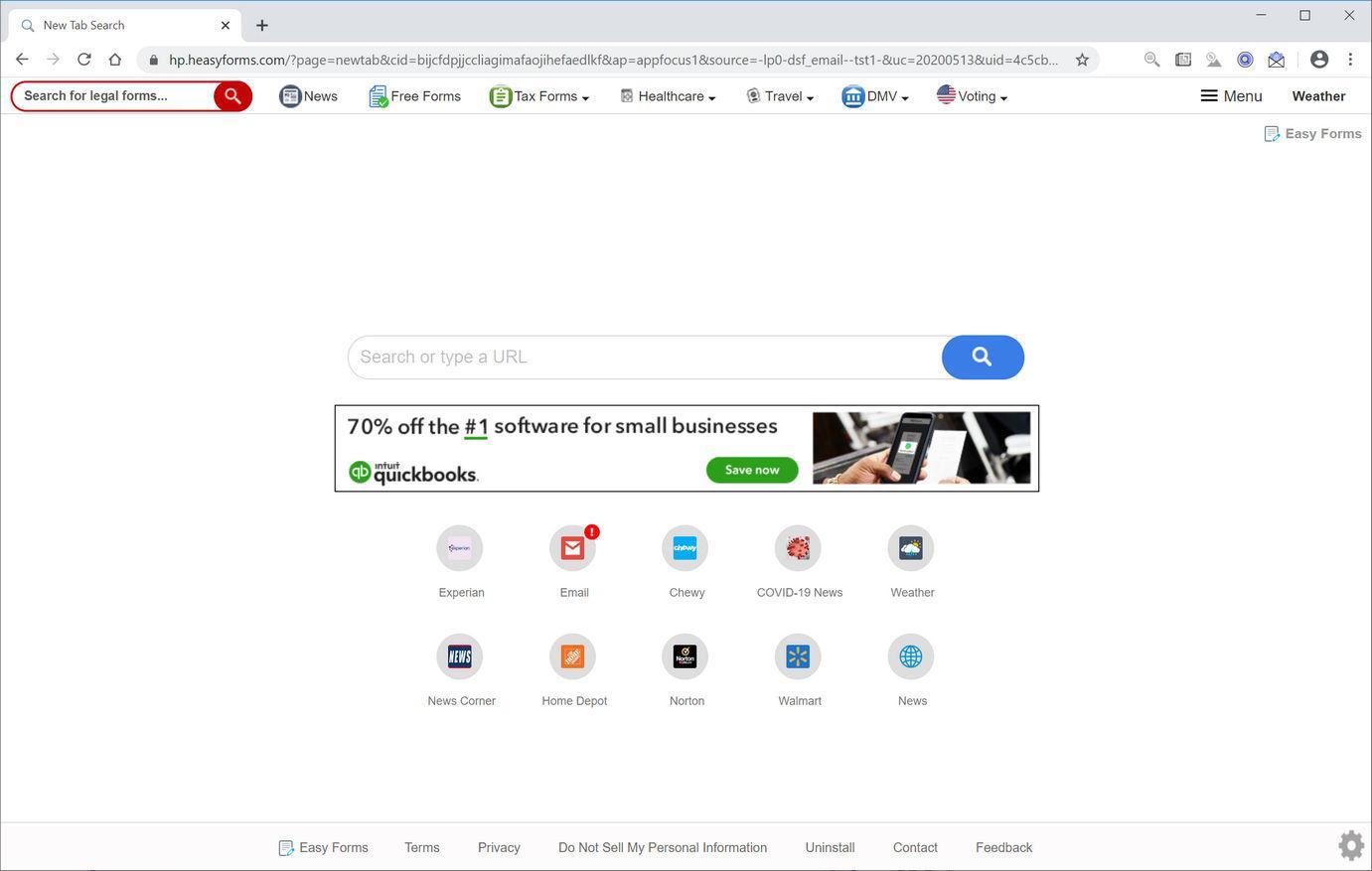Expand the Healthcare dropdown
The height and width of the screenshot is (871, 1372).
pos(668,96)
